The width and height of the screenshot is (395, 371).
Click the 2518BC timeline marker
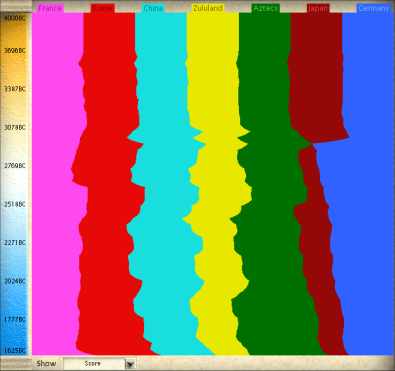tap(14, 204)
